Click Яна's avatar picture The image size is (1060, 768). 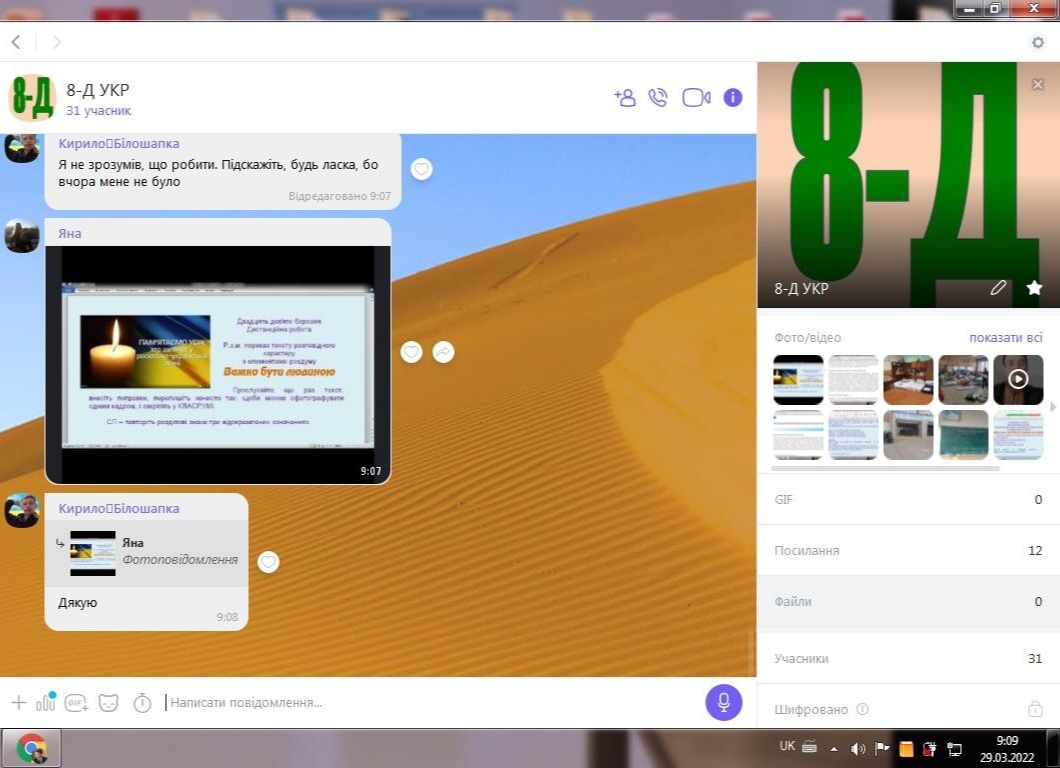click(22, 236)
